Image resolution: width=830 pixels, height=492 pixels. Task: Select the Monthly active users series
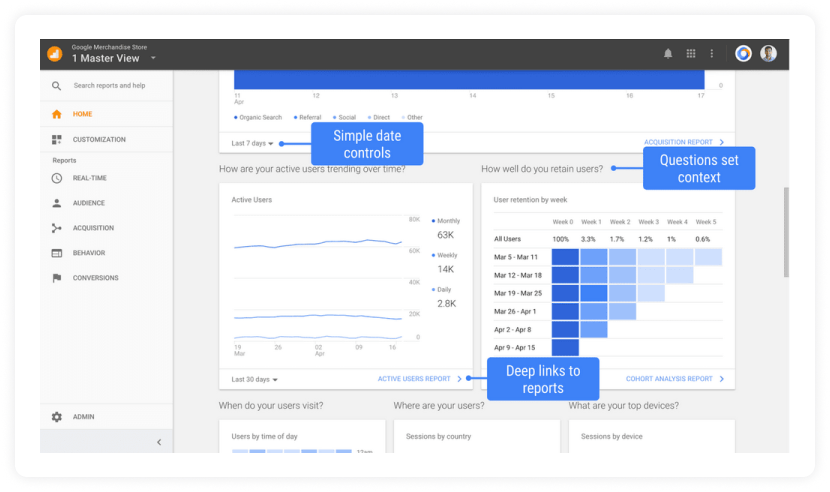446,221
